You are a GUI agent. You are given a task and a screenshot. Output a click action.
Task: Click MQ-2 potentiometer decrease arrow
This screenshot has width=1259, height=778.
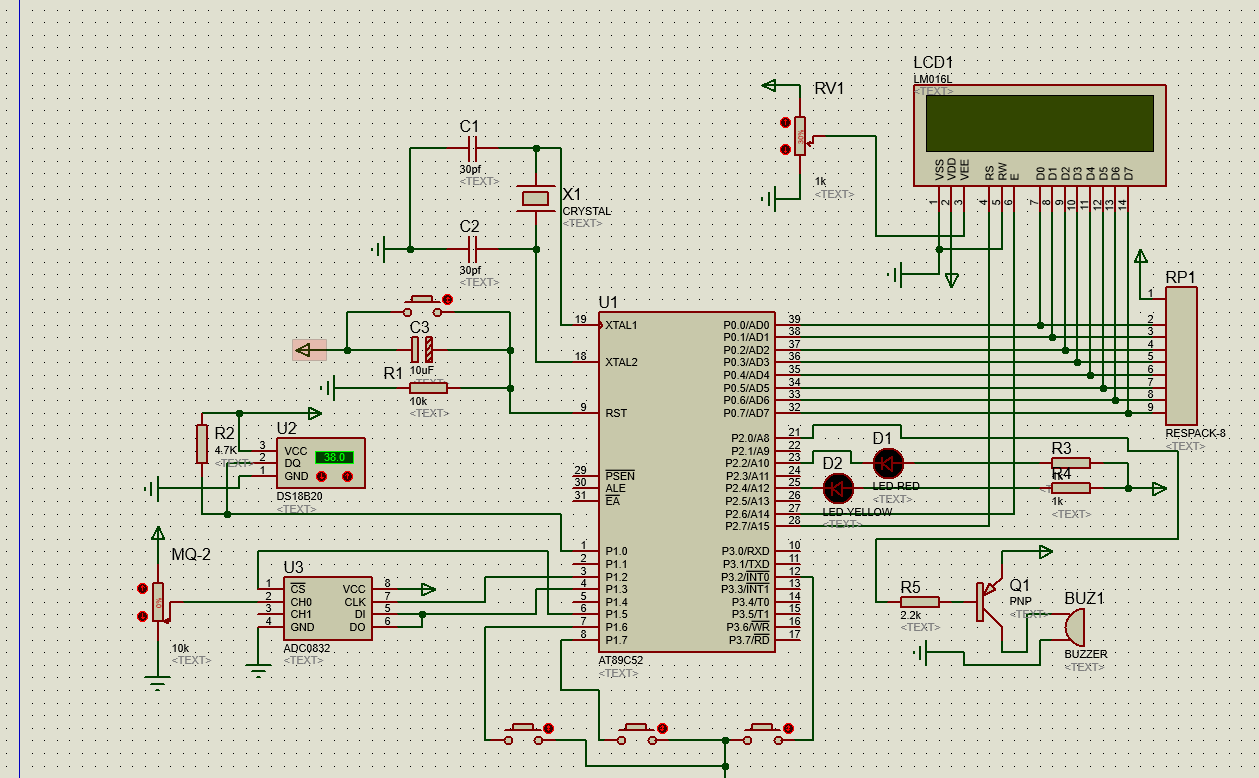142,615
